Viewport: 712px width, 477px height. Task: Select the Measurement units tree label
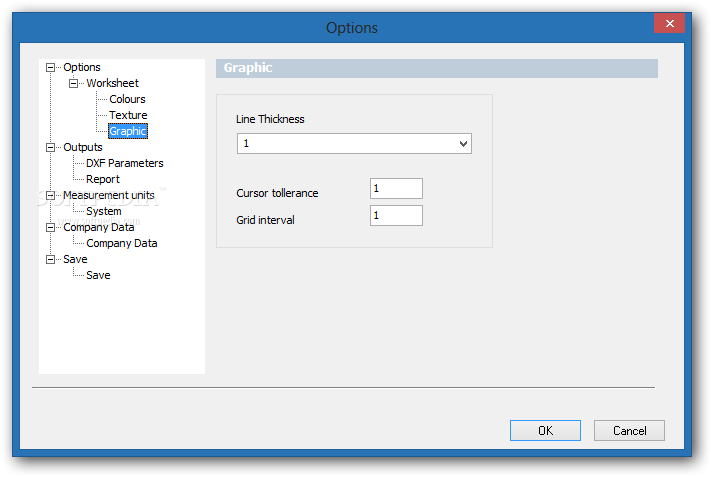[109, 195]
